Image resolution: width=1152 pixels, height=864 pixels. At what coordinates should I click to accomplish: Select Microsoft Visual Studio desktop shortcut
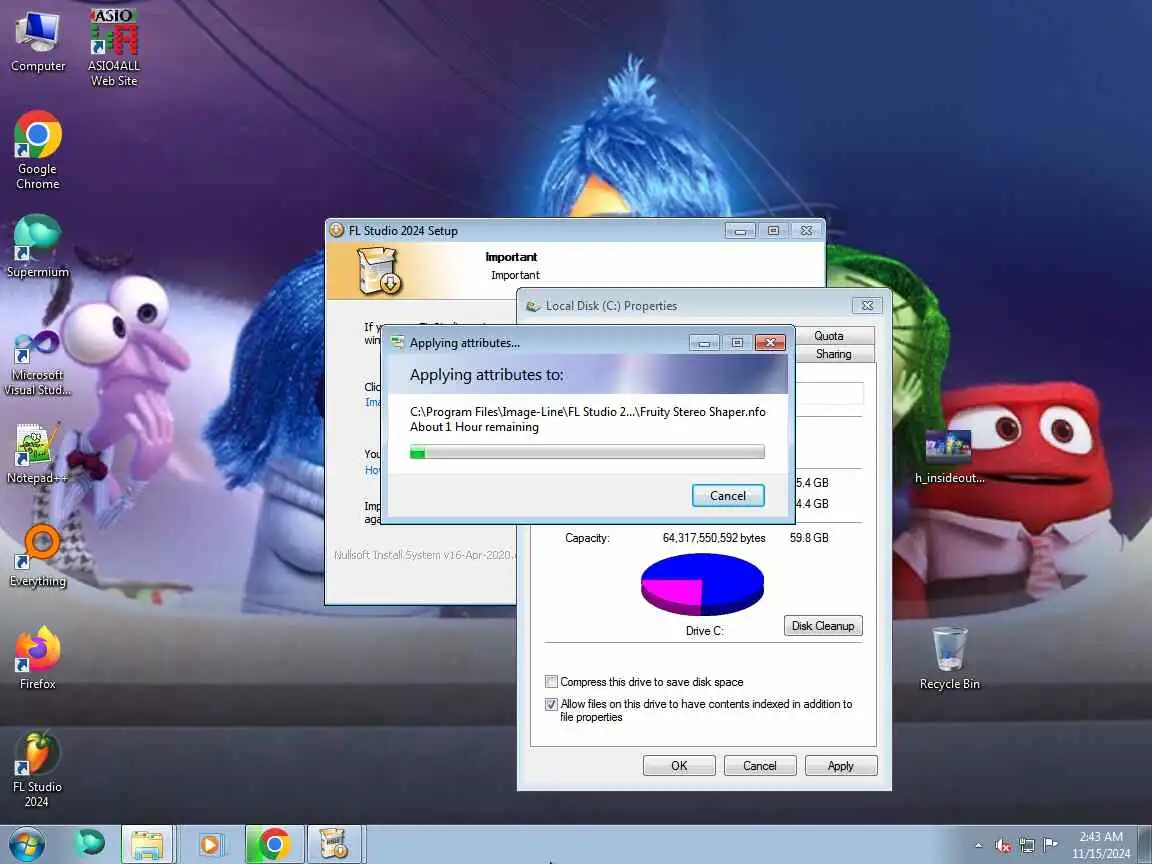point(37,362)
